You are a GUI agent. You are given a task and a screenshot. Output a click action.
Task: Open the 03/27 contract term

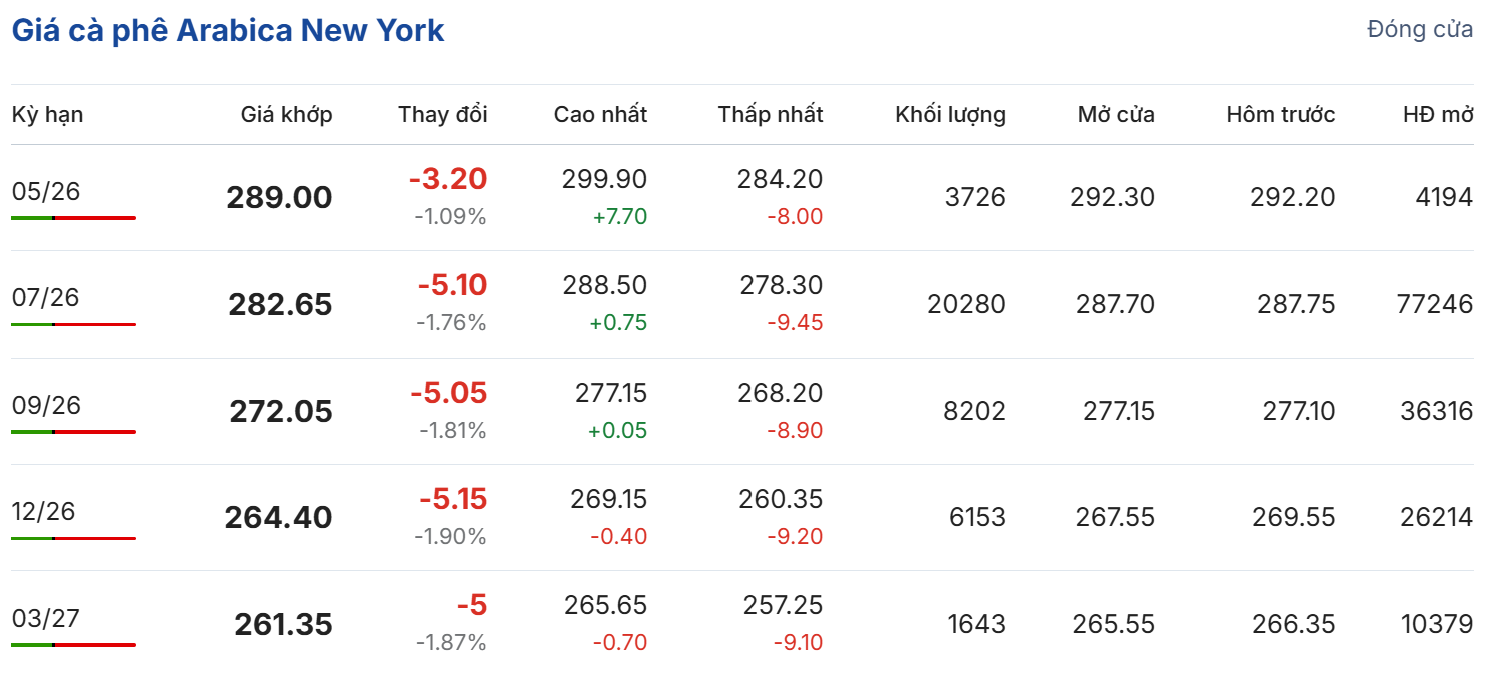45,618
